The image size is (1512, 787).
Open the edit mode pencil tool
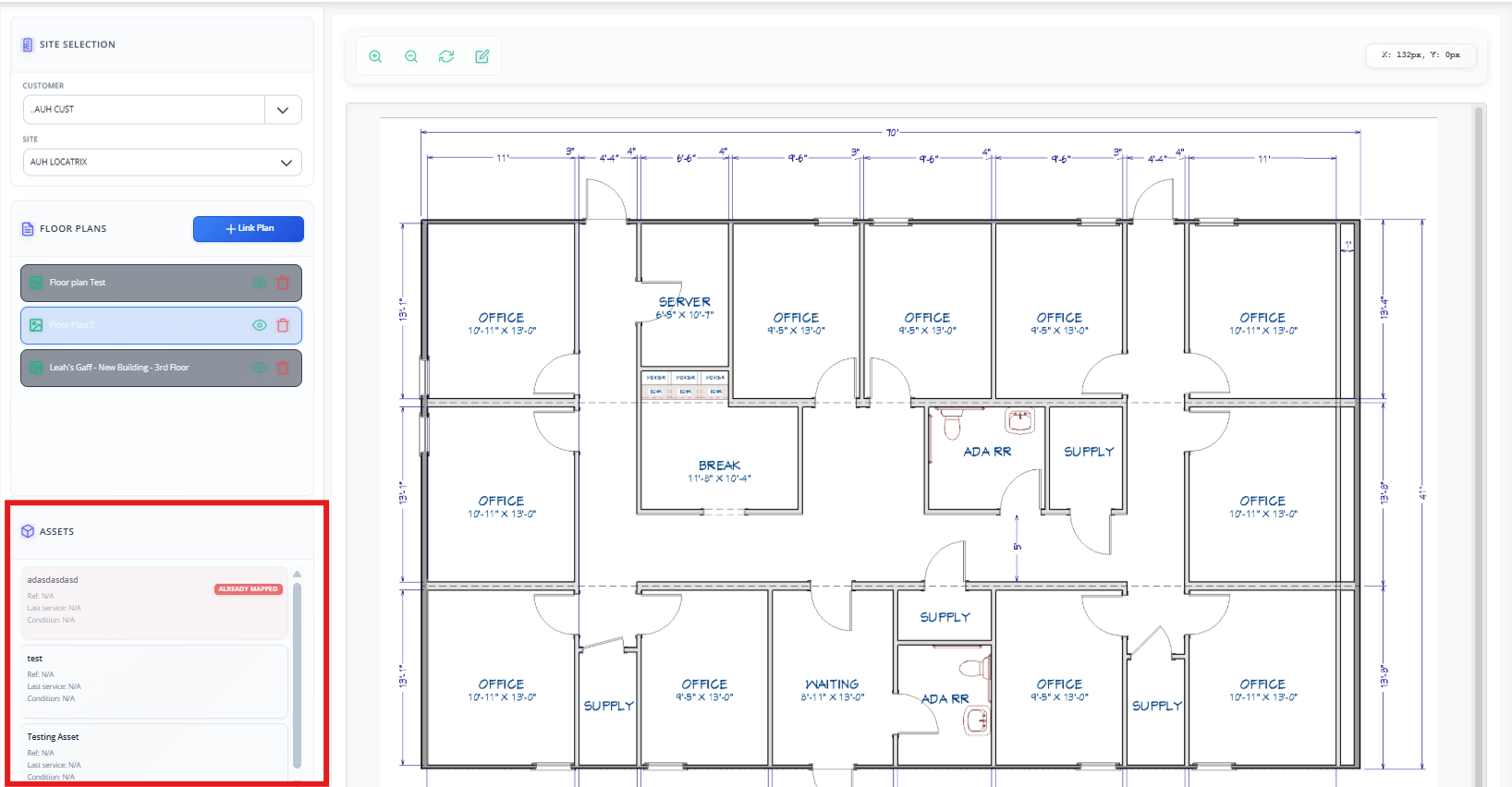click(x=482, y=56)
